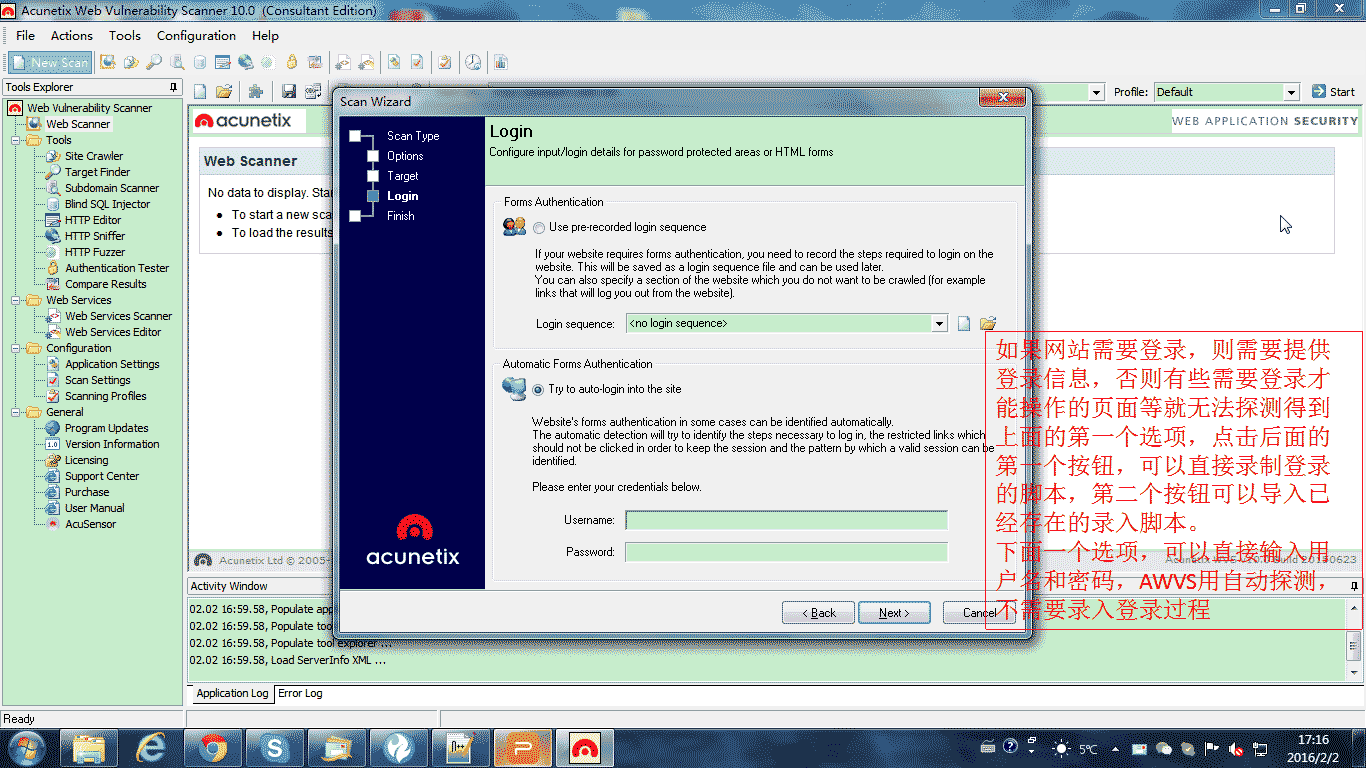The height and width of the screenshot is (768, 1366).
Task: Click the Scan Type wizard step
Action: pyautogui.click(x=413, y=136)
